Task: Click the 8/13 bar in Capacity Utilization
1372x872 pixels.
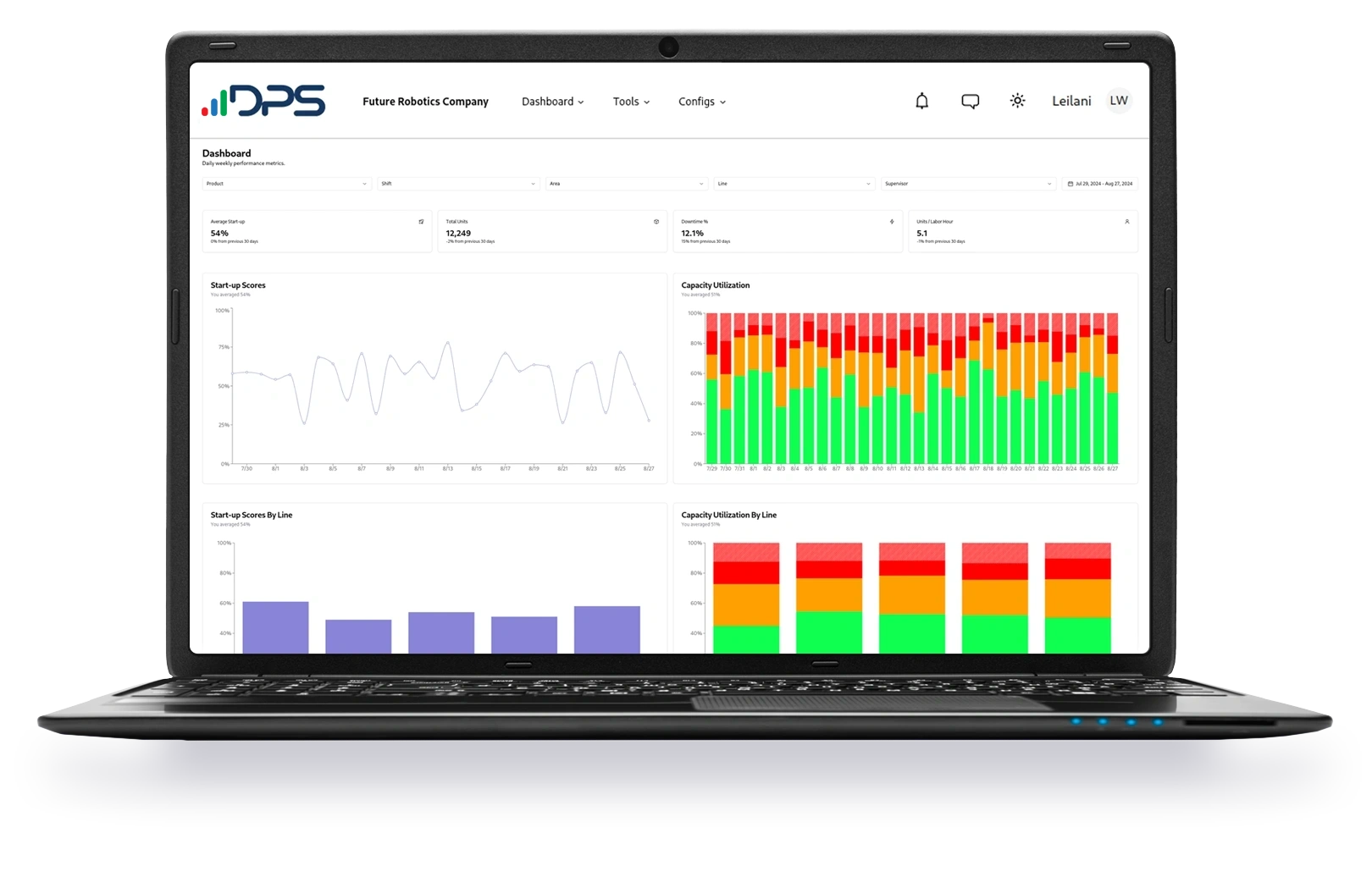Action: pos(919,389)
